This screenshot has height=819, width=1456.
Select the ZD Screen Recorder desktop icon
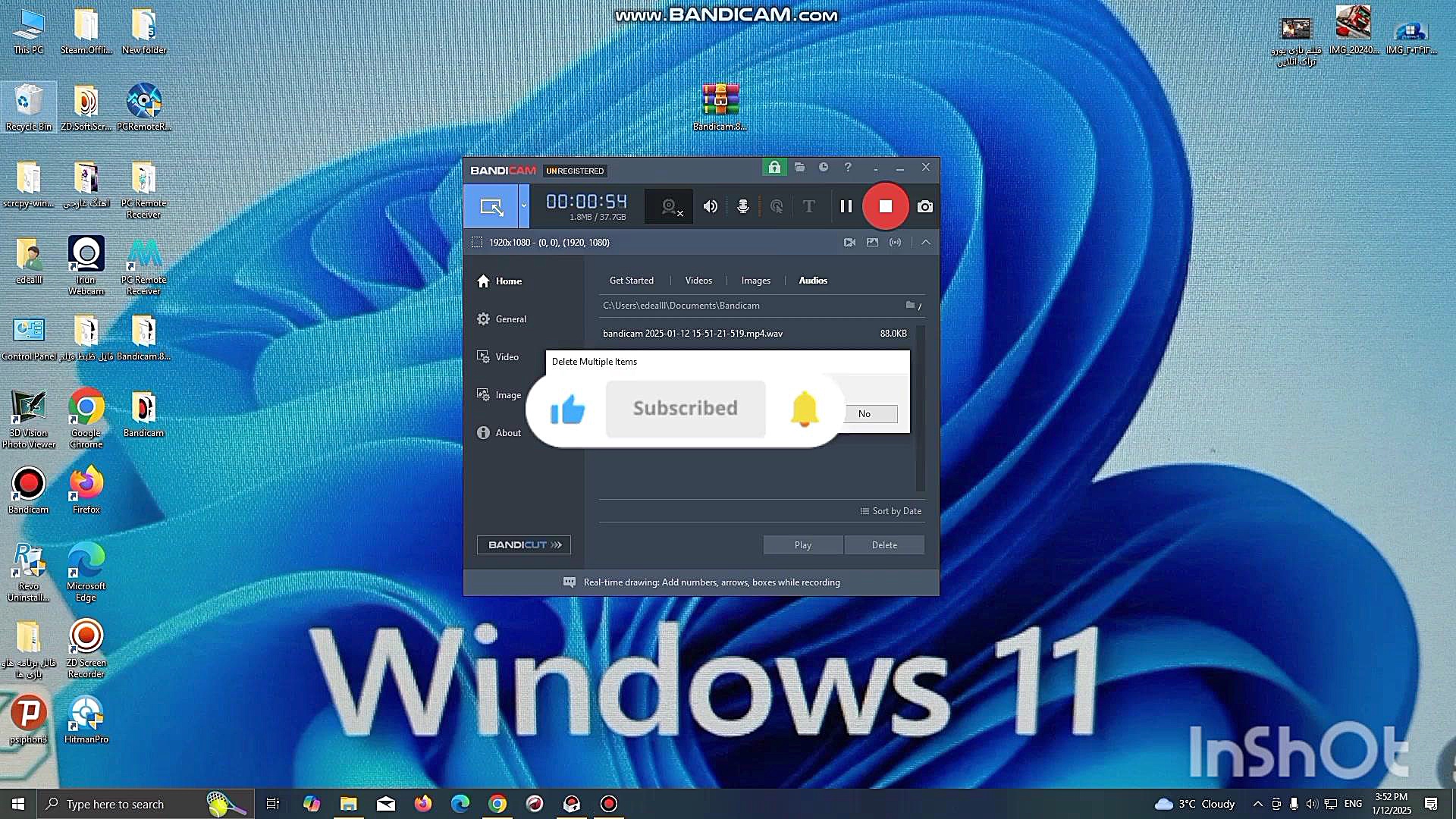[x=86, y=648]
